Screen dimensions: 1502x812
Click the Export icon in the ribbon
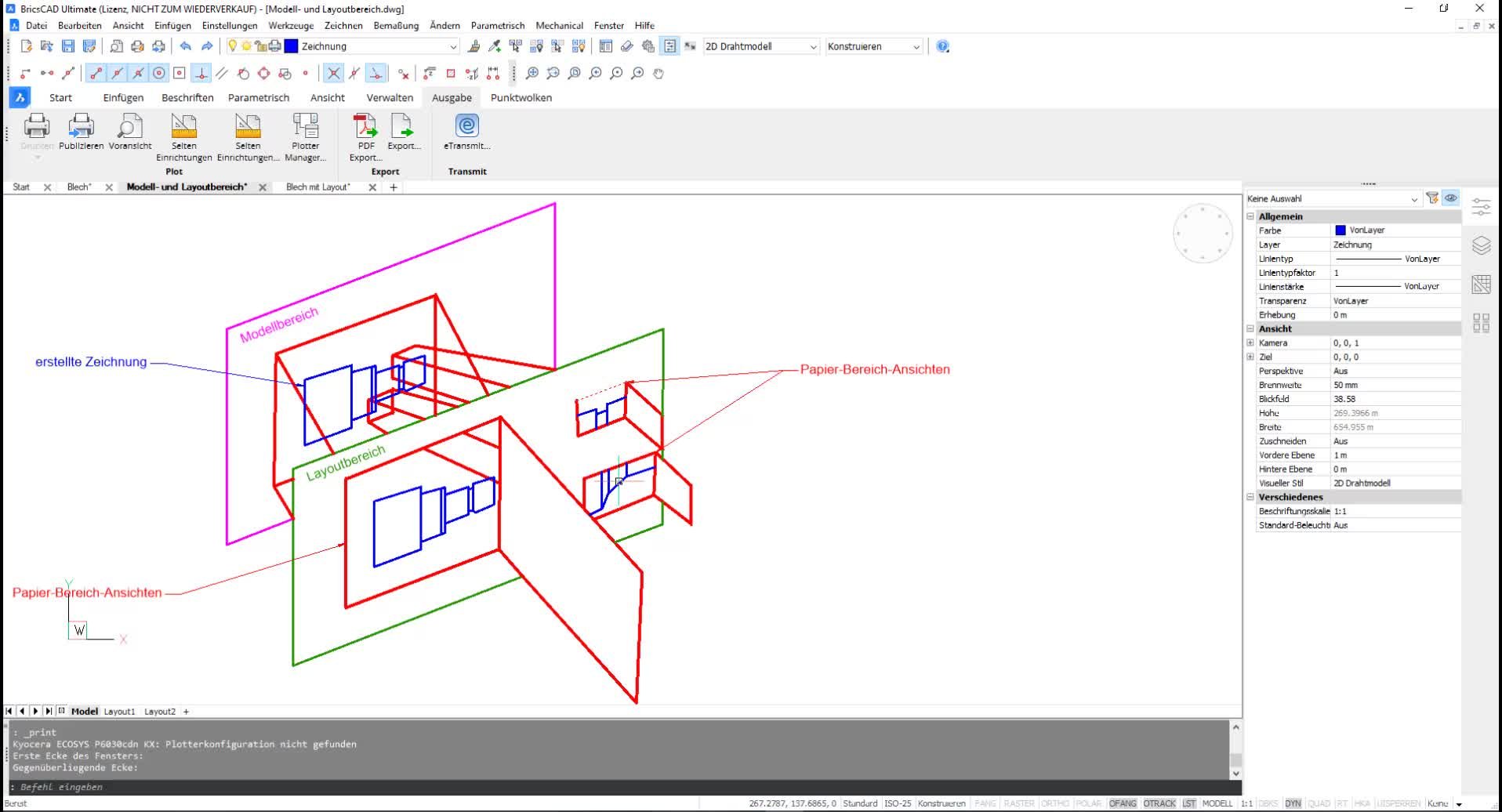(x=404, y=132)
